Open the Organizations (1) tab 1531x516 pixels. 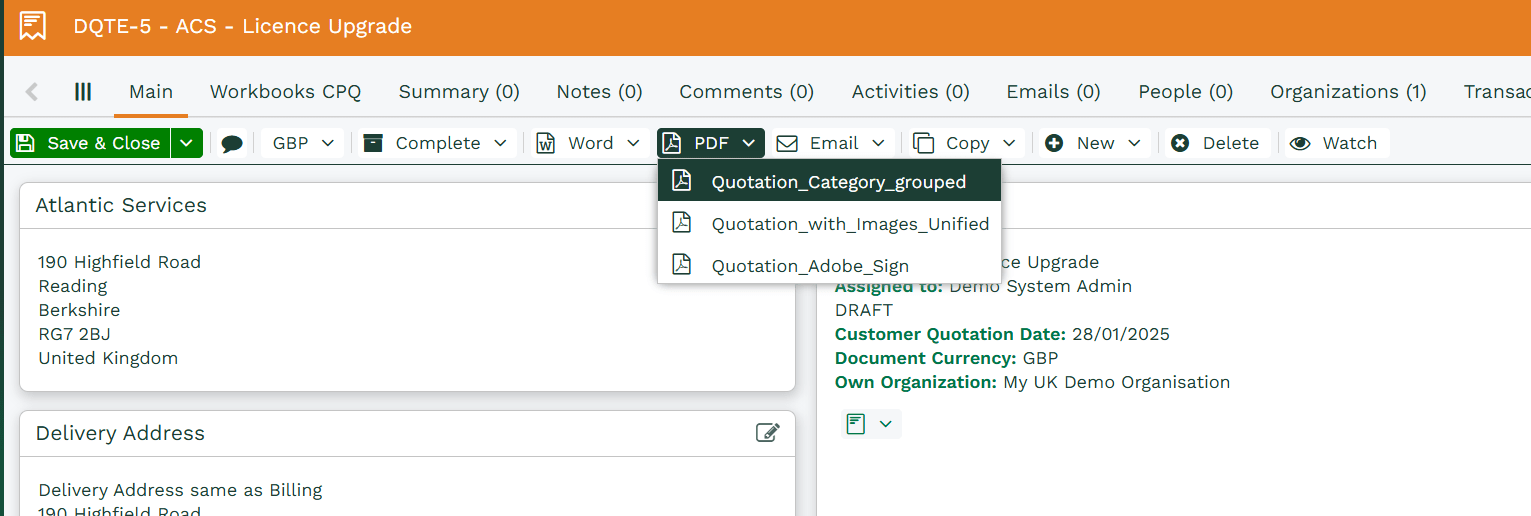(1348, 92)
